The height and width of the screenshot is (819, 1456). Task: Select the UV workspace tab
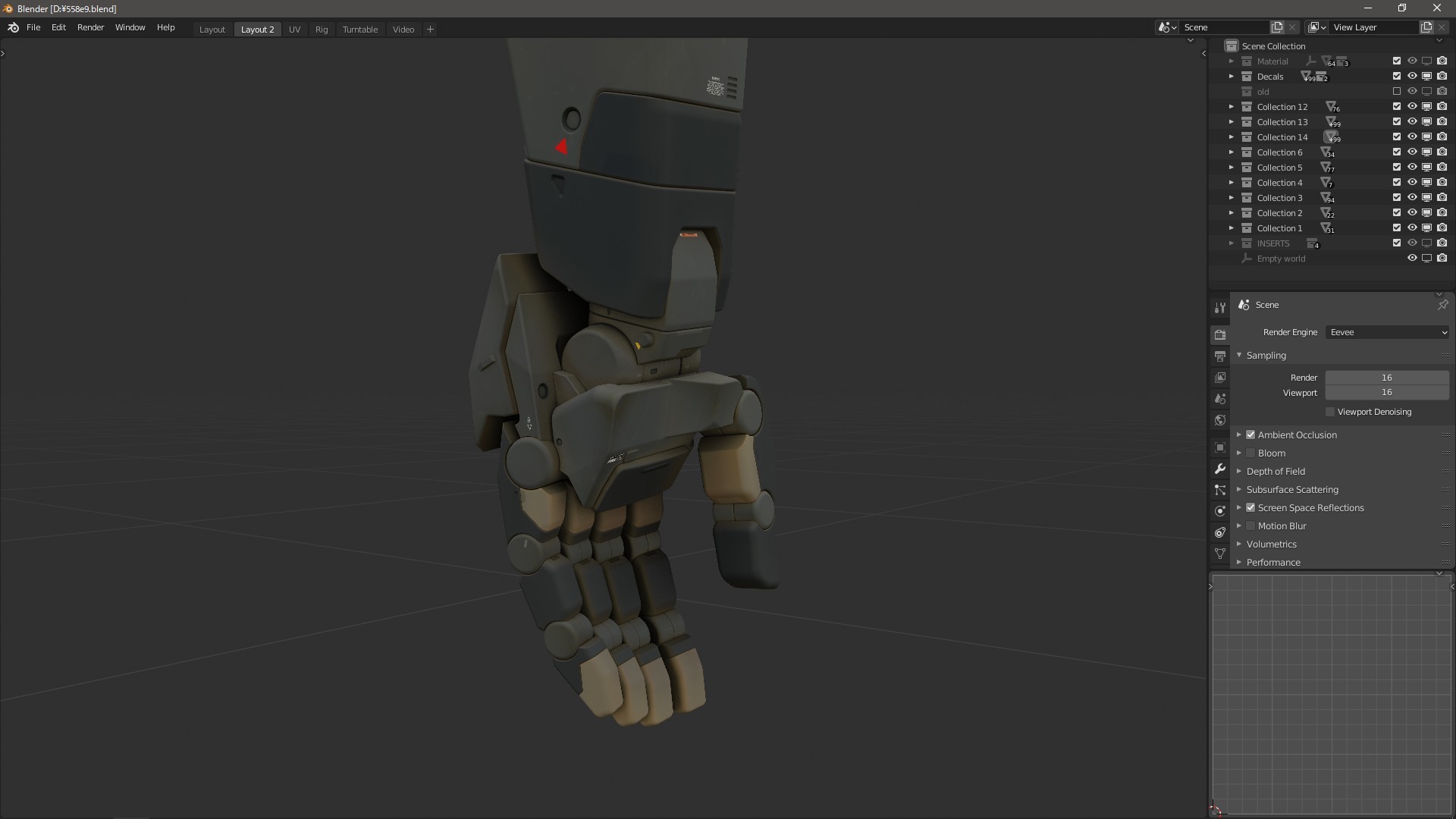pyautogui.click(x=294, y=28)
